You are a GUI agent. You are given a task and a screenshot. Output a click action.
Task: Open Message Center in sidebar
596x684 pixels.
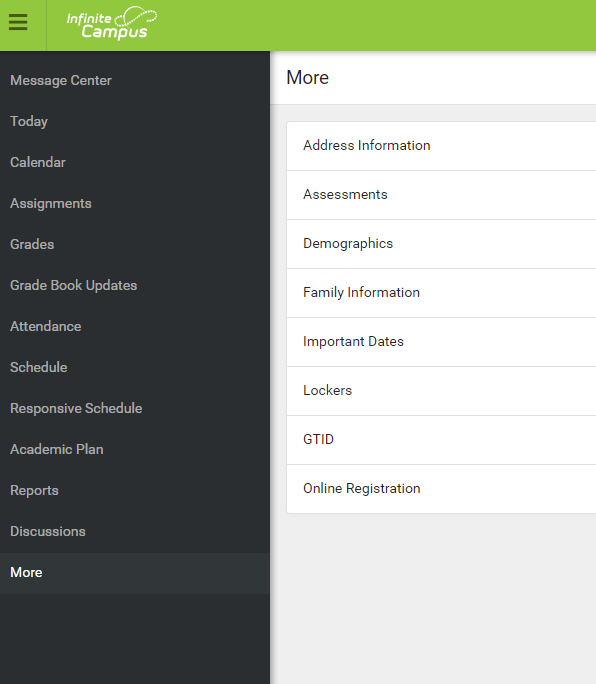click(135, 80)
